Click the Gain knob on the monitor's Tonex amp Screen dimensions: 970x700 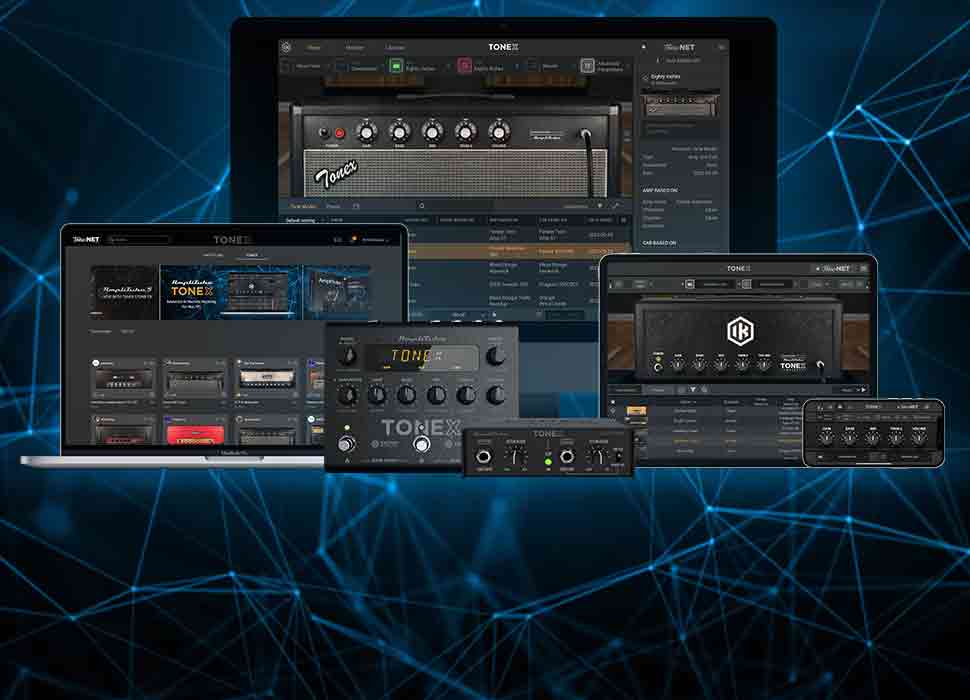point(366,132)
